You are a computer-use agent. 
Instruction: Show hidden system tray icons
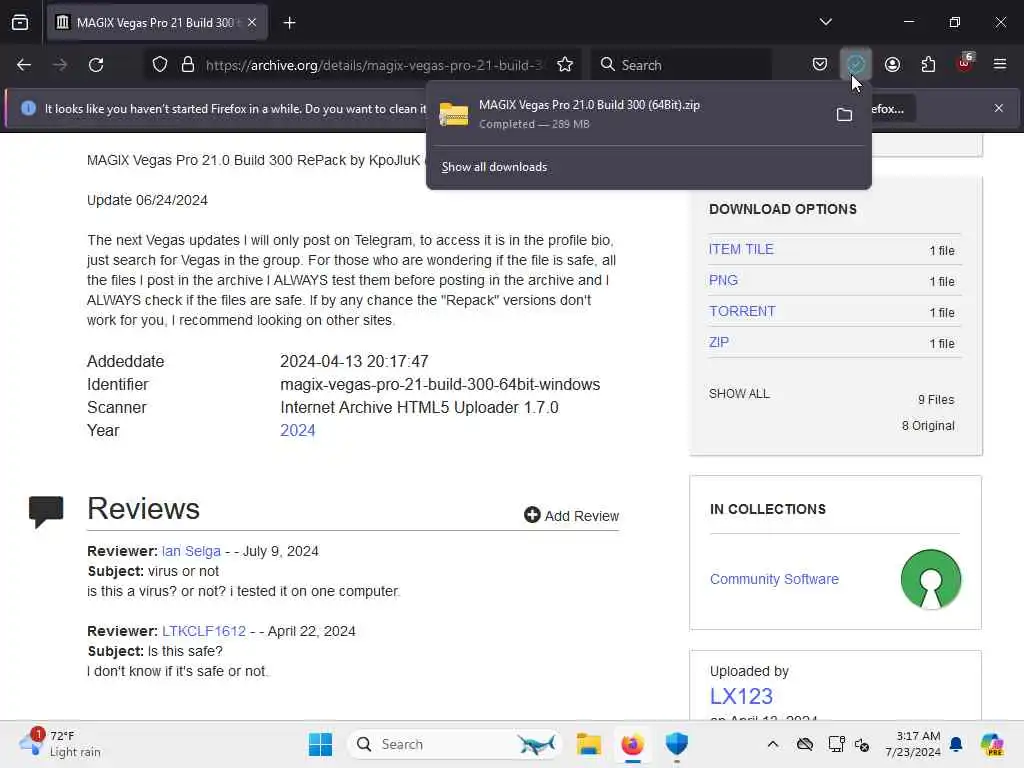point(773,744)
